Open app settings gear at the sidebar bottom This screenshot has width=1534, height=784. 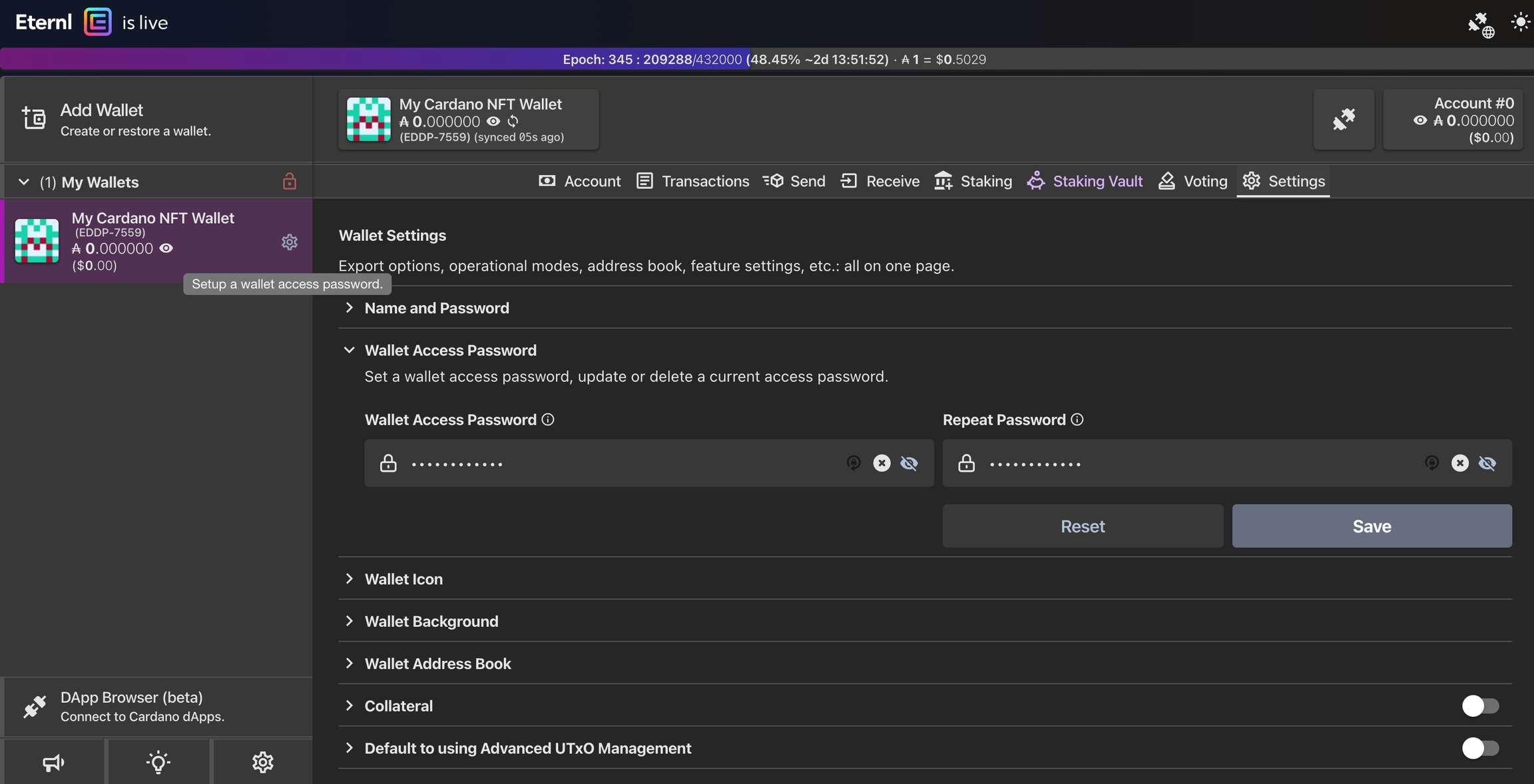point(262,762)
